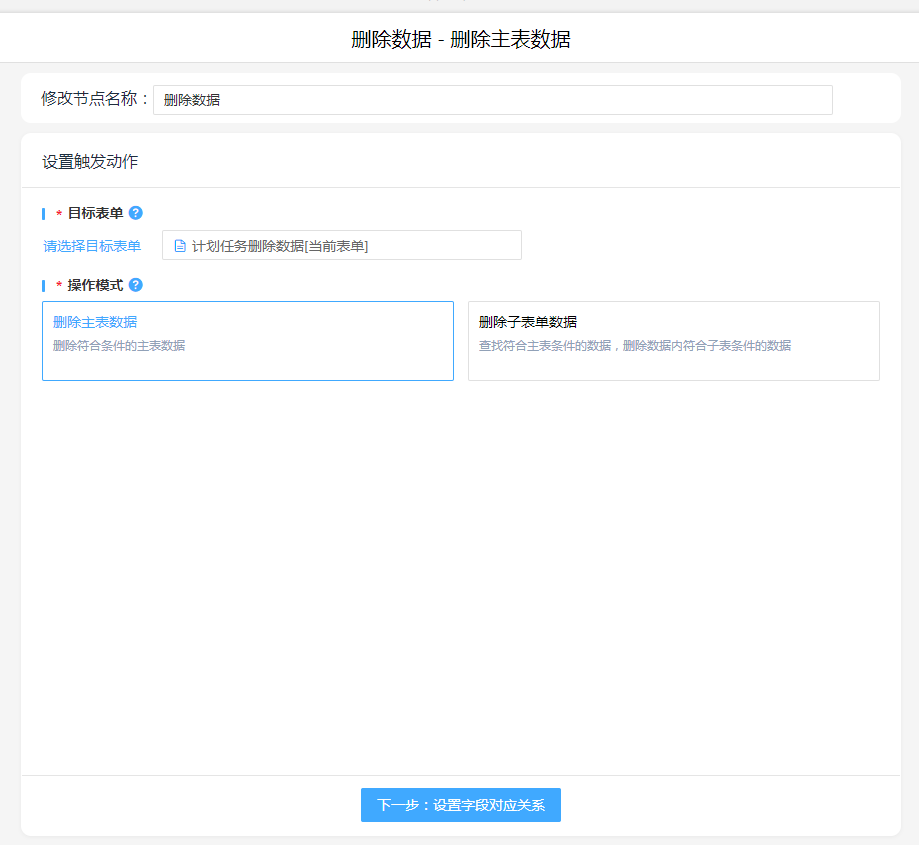Image resolution: width=919 pixels, height=845 pixels.
Task: Select the 删除子表单数据 operation mode card
Action: click(x=673, y=341)
